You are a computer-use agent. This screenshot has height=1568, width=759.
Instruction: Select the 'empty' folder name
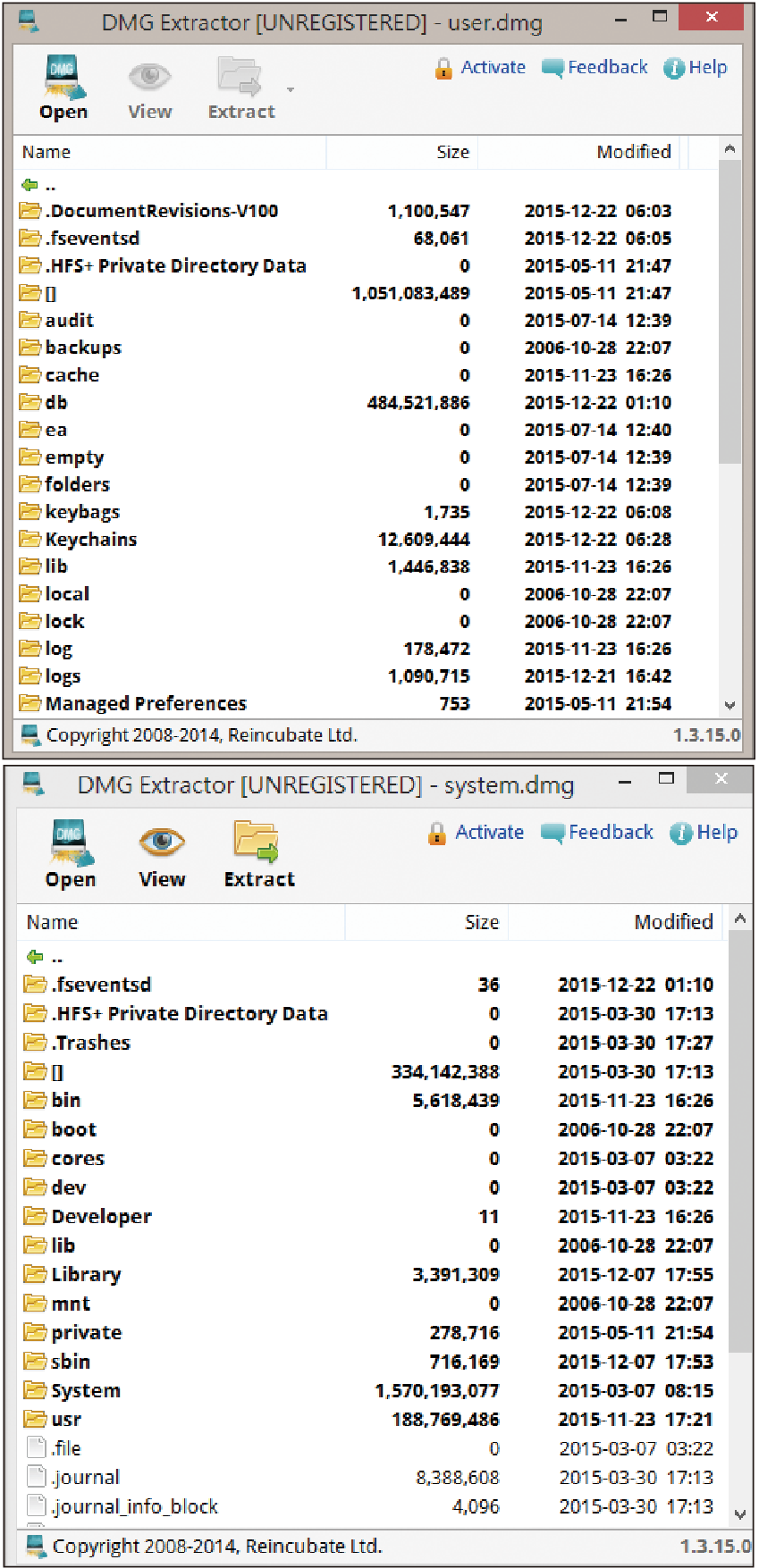point(74,458)
